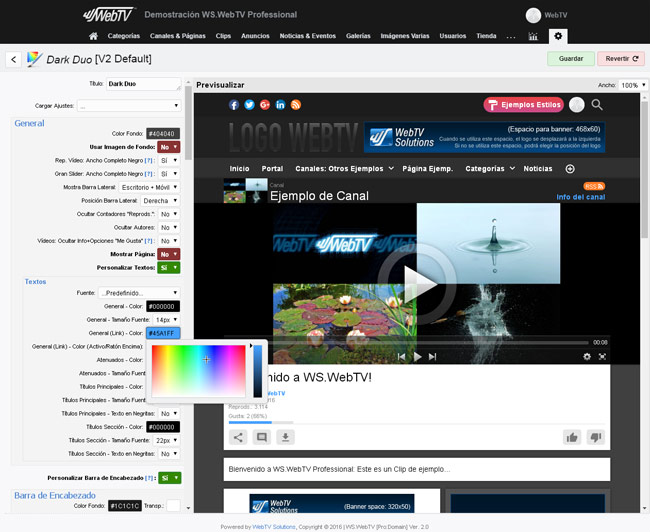The height and width of the screenshot is (532, 650).
Task: Click the small play control in player bar
Action: (x=417, y=357)
